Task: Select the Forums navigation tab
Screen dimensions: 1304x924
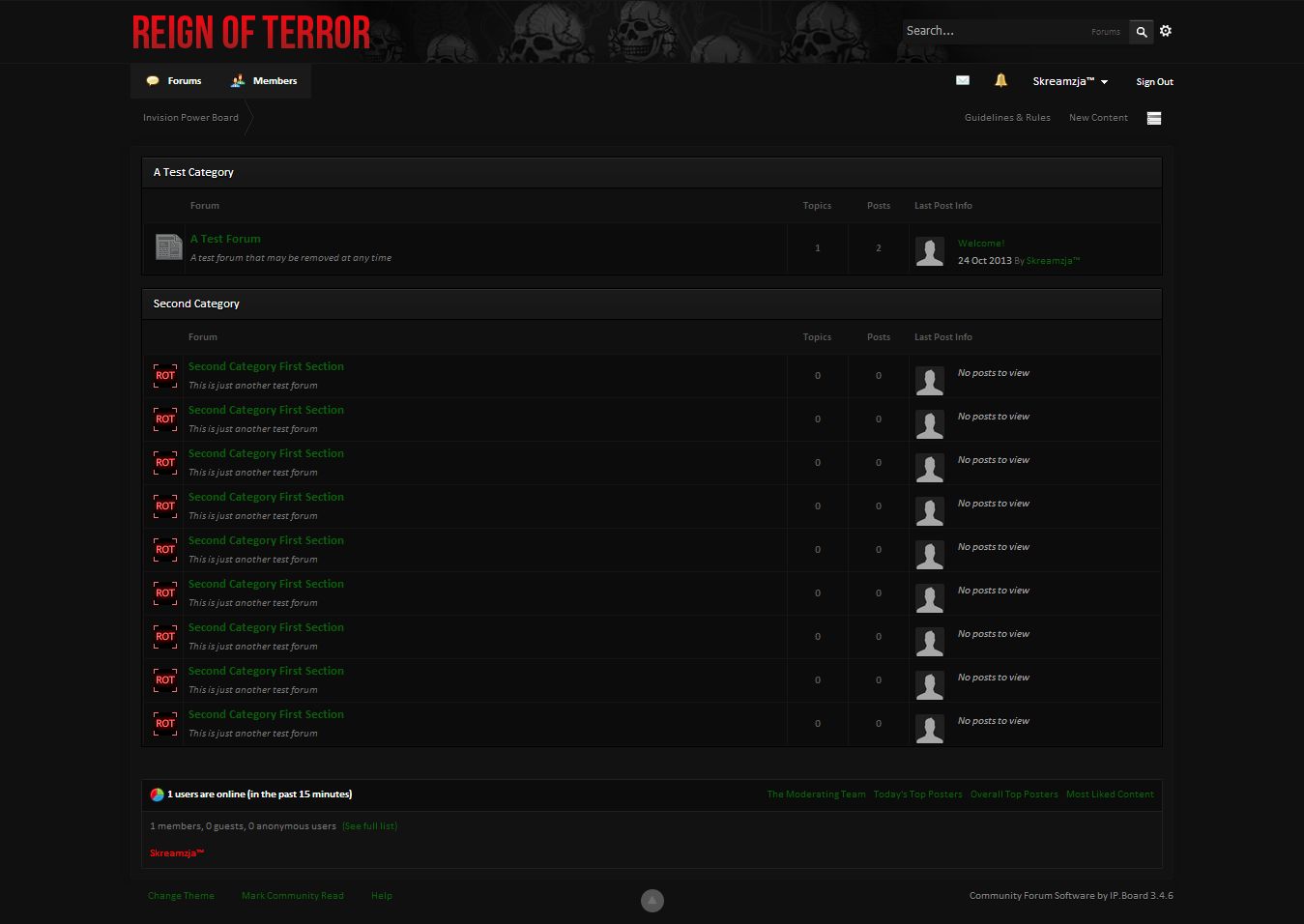Action: tap(174, 81)
